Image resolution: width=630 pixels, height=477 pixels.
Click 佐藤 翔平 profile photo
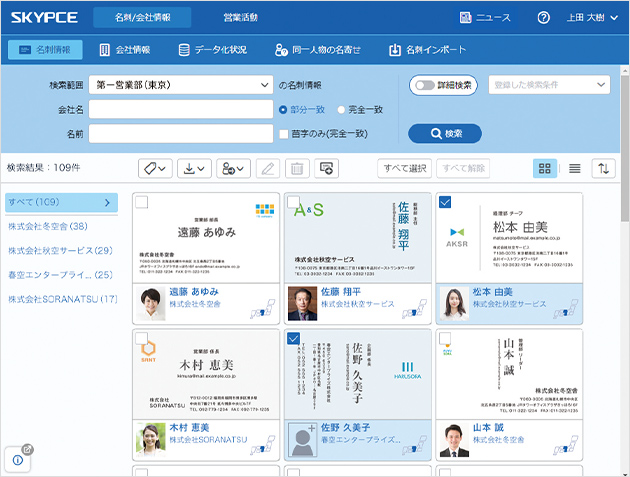[x=303, y=303]
